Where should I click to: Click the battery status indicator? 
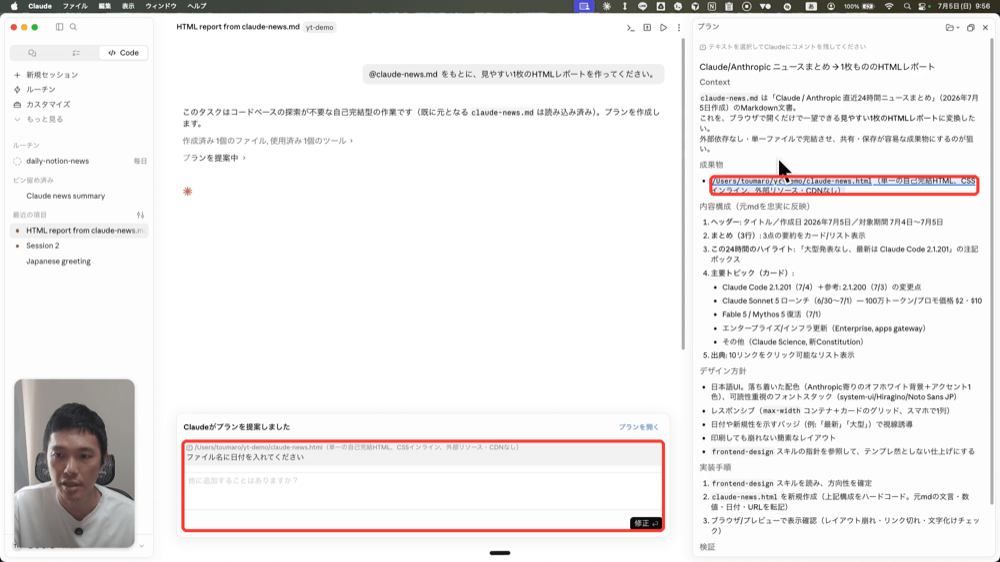click(x=859, y=6)
